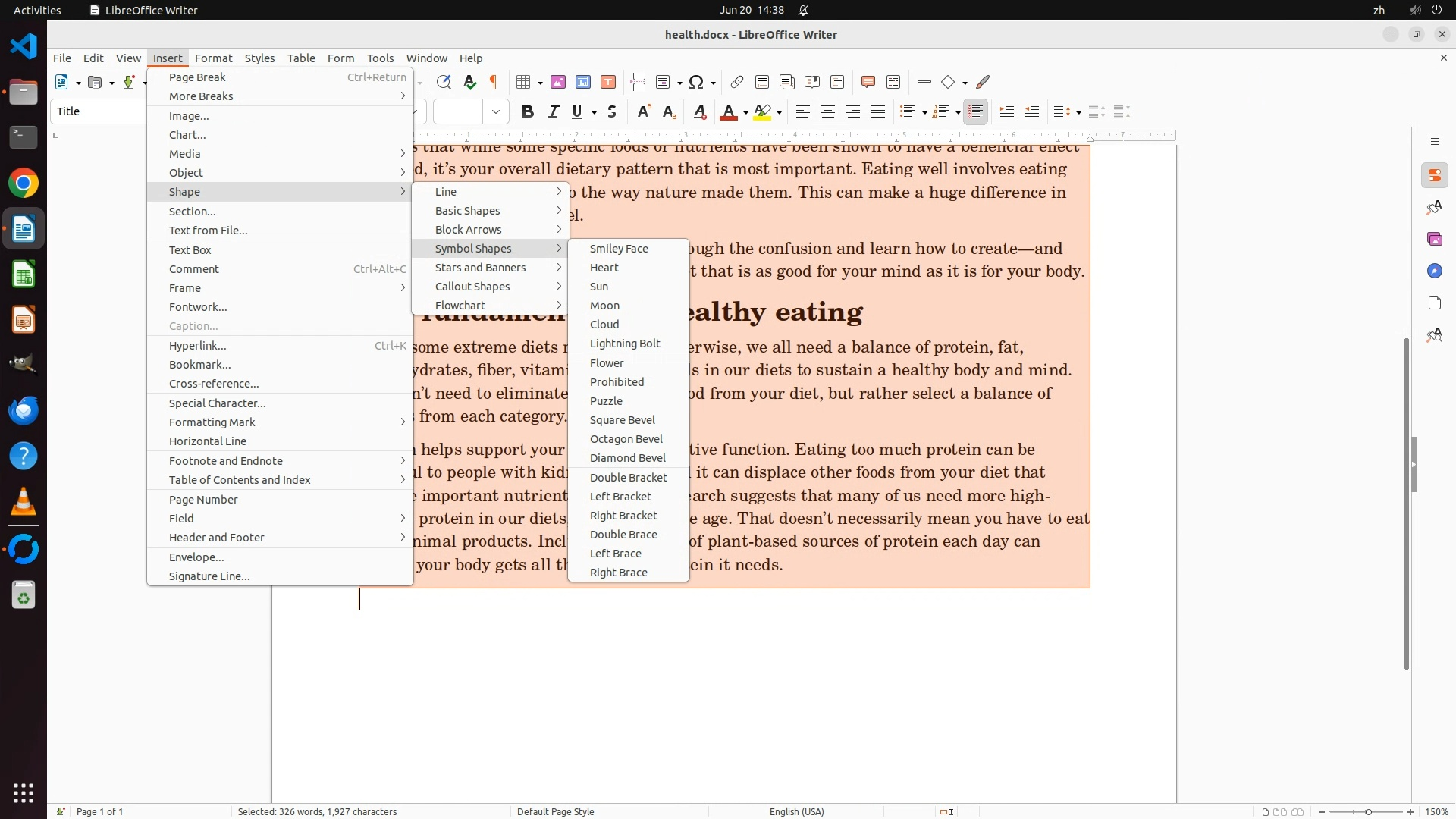The width and height of the screenshot is (1456, 819).
Task: Click Special Character... in Insert menu
Action: [217, 403]
